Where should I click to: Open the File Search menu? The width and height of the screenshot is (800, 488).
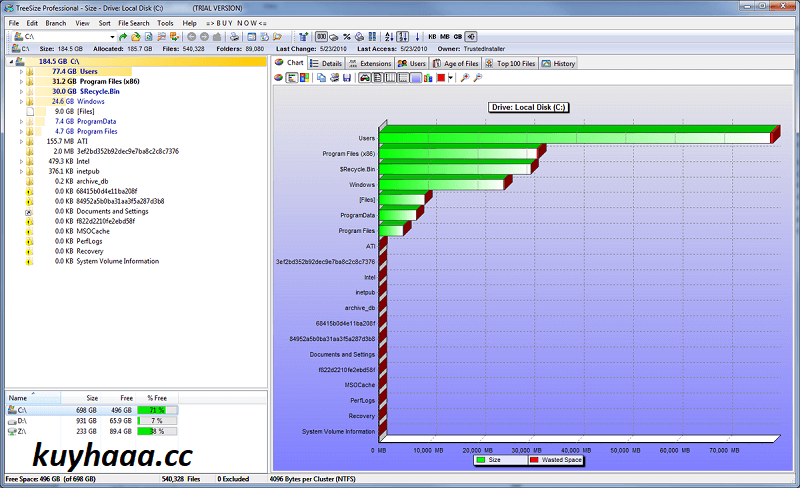[134, 23]
